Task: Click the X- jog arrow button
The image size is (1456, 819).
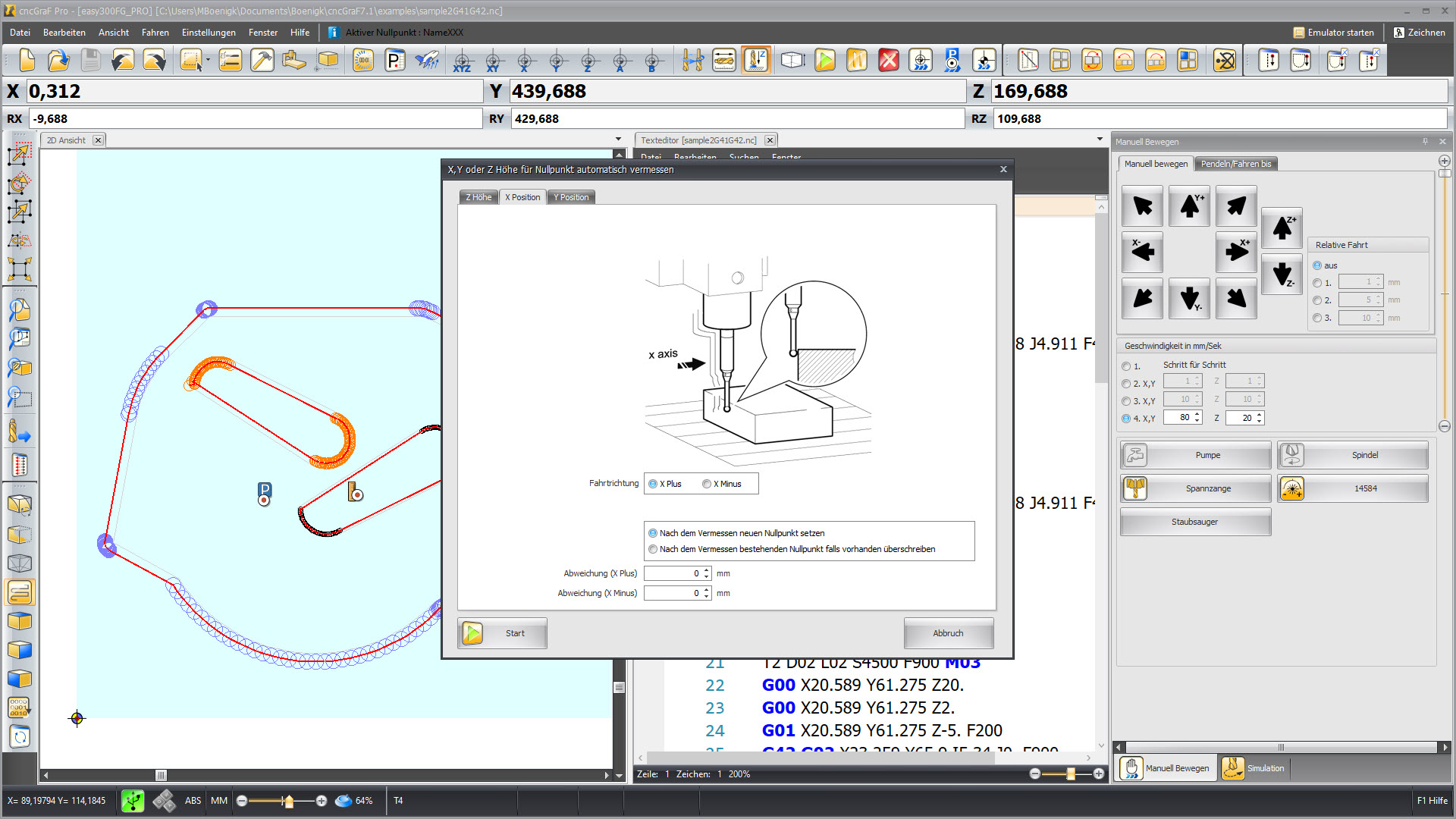Action: pyautogui.click(x=1142, y=252)
